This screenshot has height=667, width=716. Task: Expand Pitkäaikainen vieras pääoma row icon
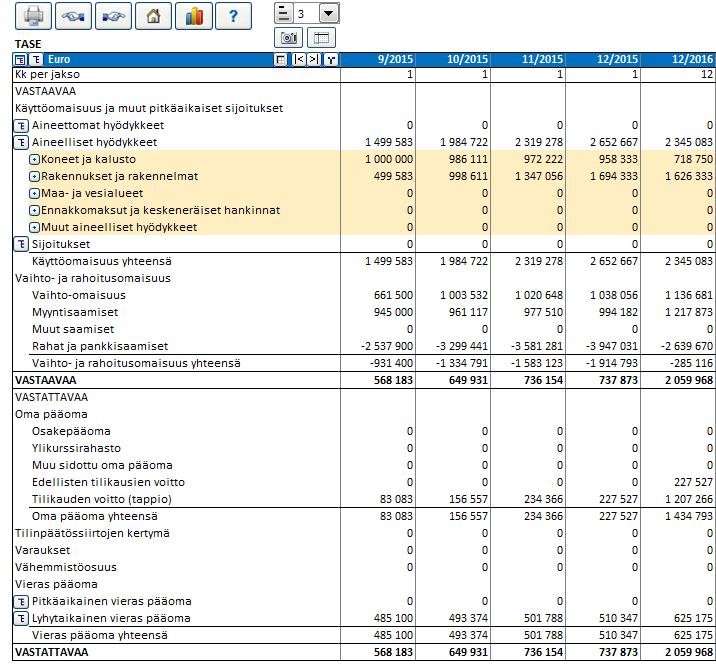(21, 602)
